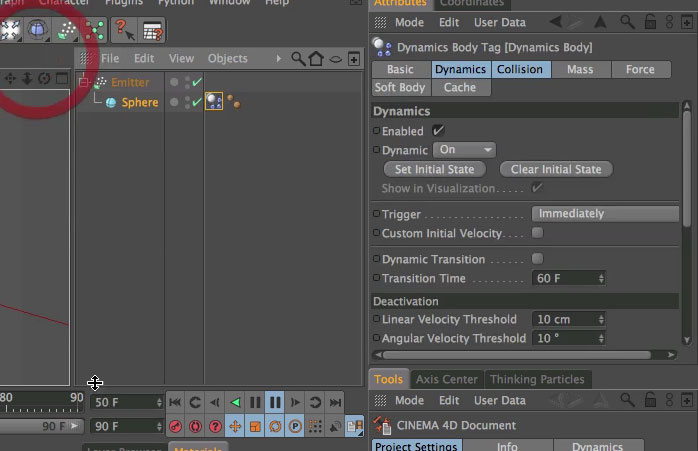Viewport: 698px width, 451px height.
Task: Click the Set Initial State button
Action: (434, 169)
